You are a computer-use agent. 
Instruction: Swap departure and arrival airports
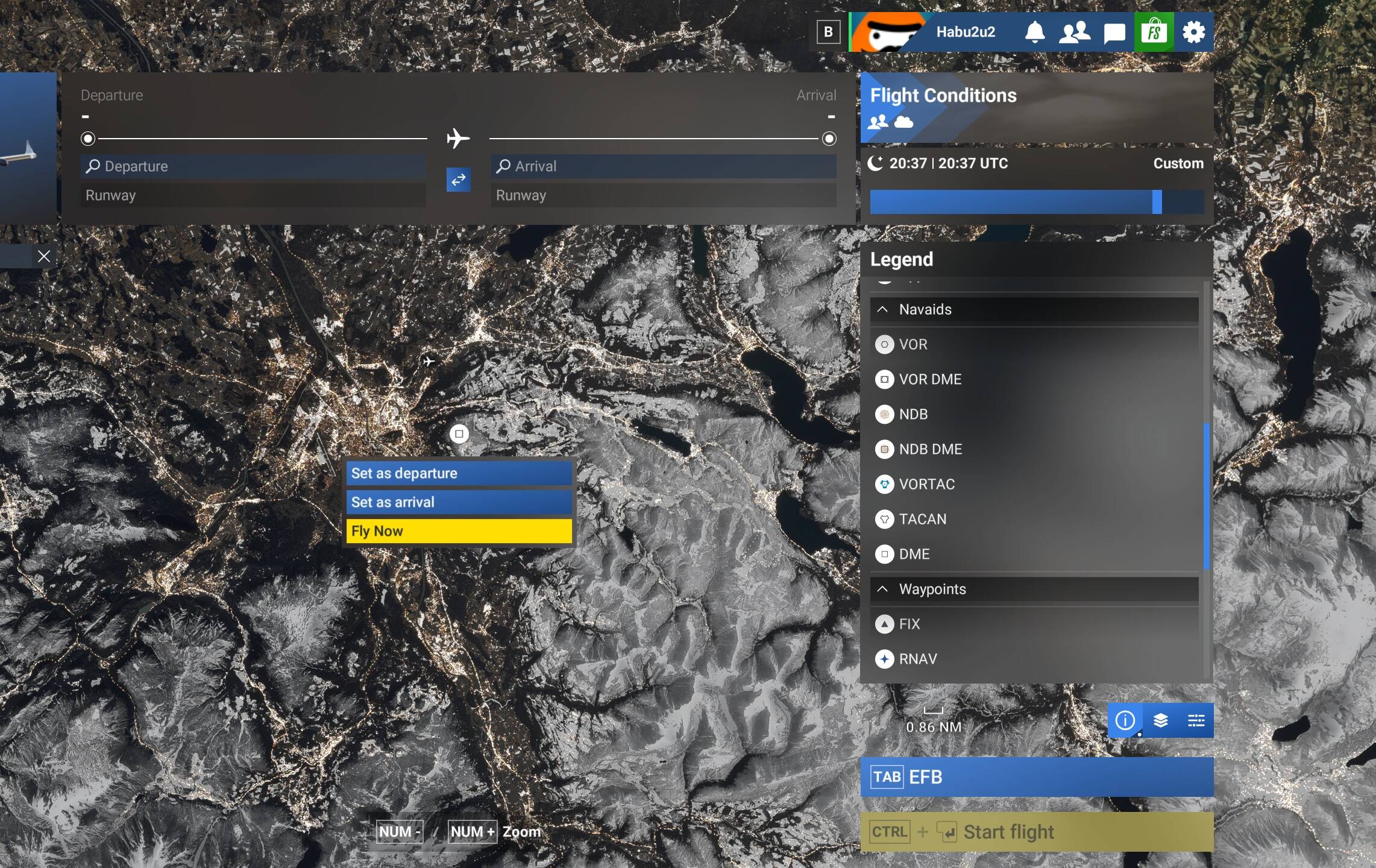(458, 180)
